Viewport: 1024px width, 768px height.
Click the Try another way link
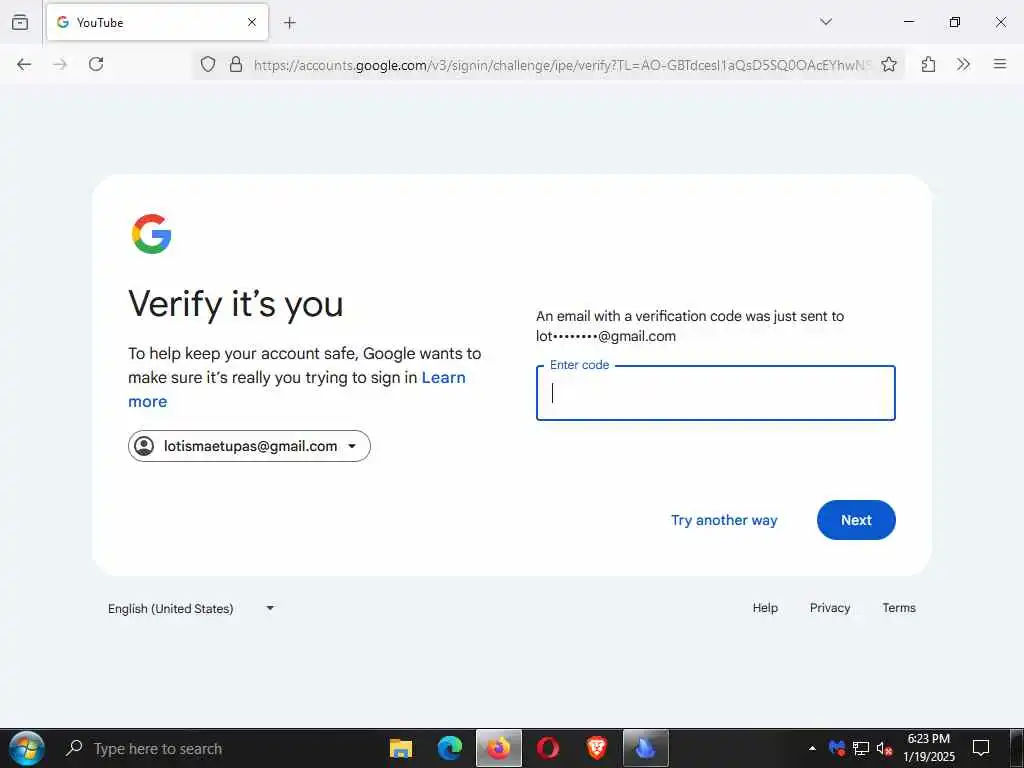coord(724,520)
